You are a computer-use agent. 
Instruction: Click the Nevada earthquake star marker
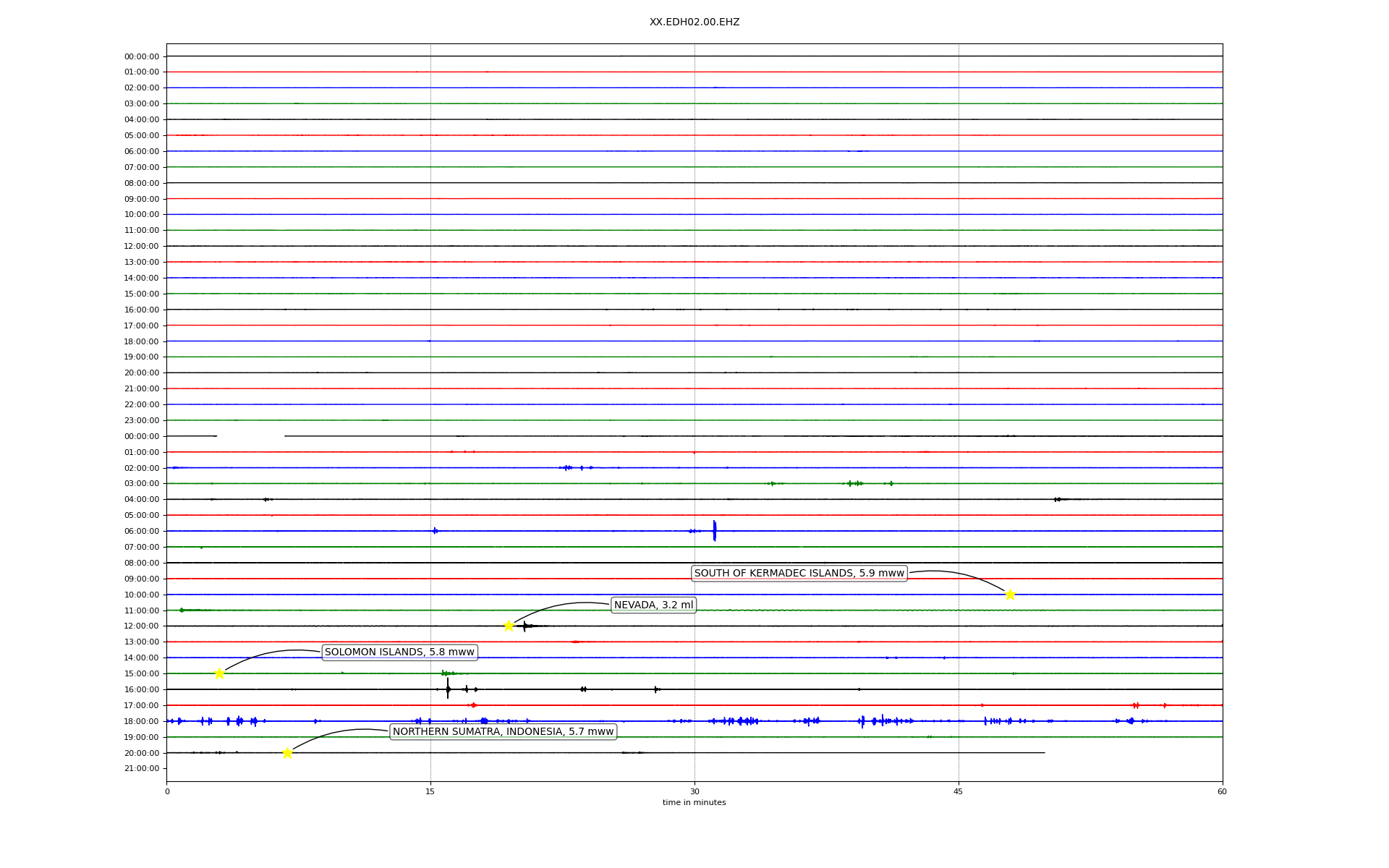point(509,626)
